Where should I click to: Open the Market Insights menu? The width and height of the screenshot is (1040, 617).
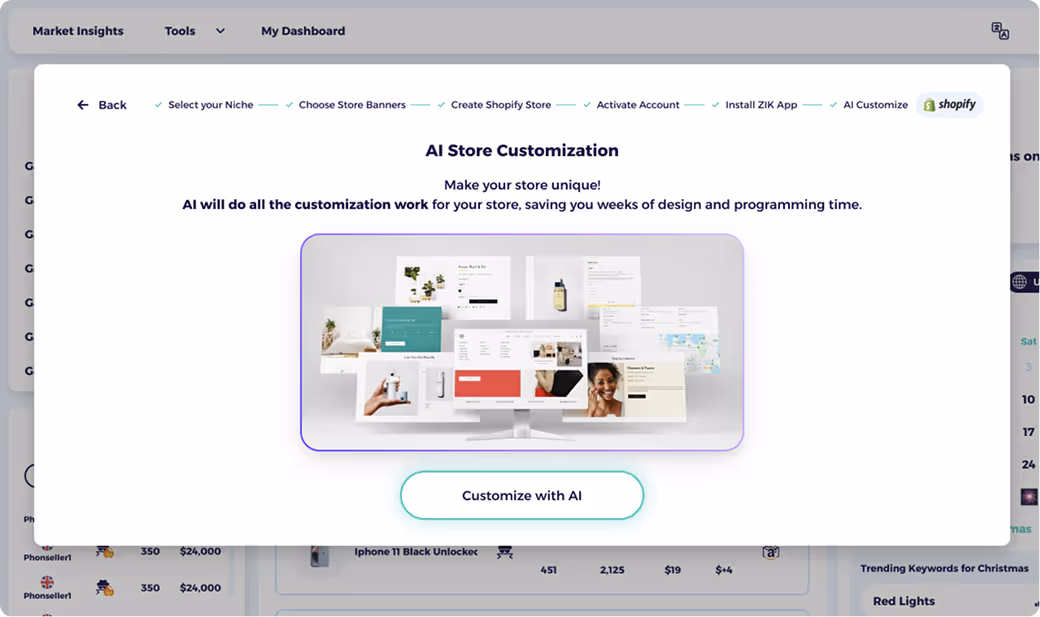(78, 31)
